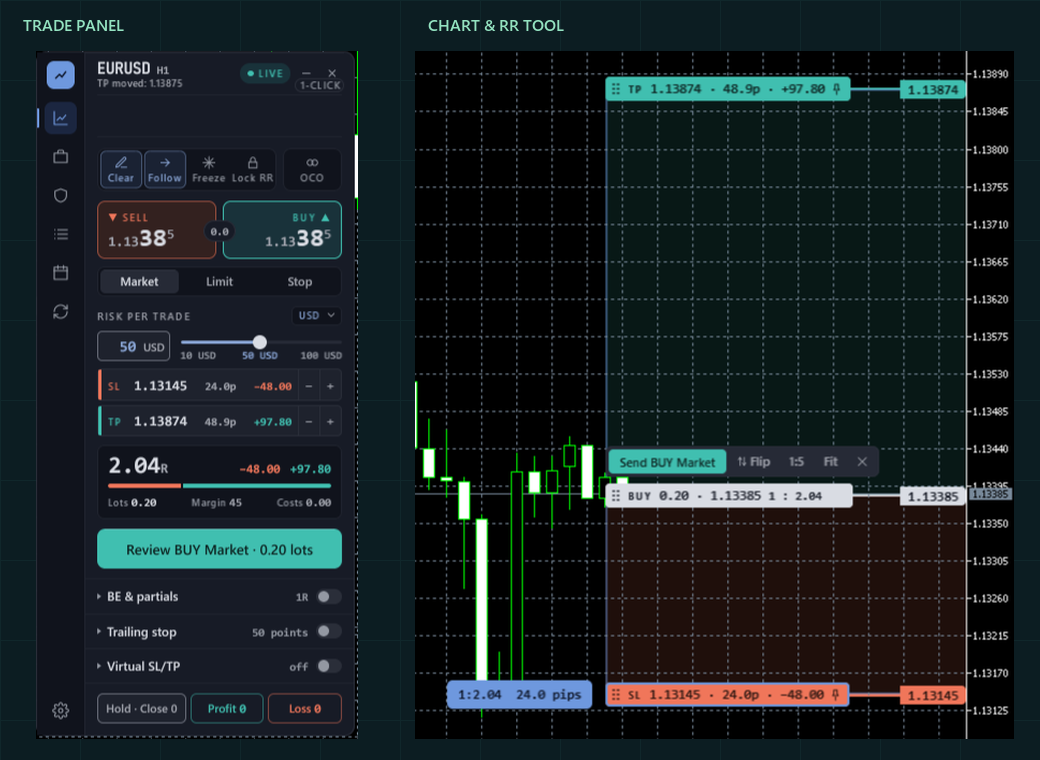Click the 10 USD slider mark
Viewport: 1040px width, 760px height.
[198, 355]
